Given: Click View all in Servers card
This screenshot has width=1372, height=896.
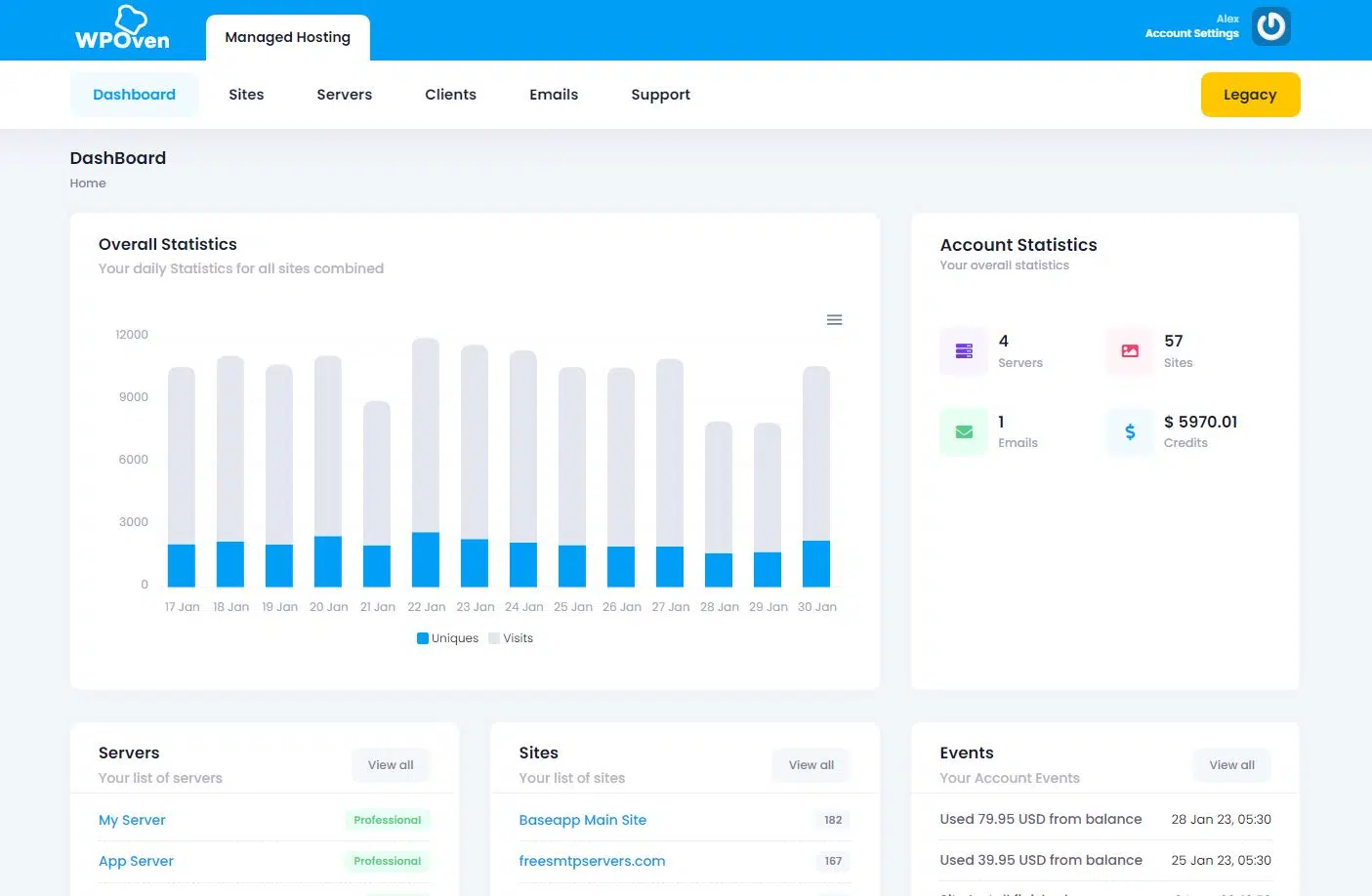Looking at the screenshot, I should coord(391,765).
